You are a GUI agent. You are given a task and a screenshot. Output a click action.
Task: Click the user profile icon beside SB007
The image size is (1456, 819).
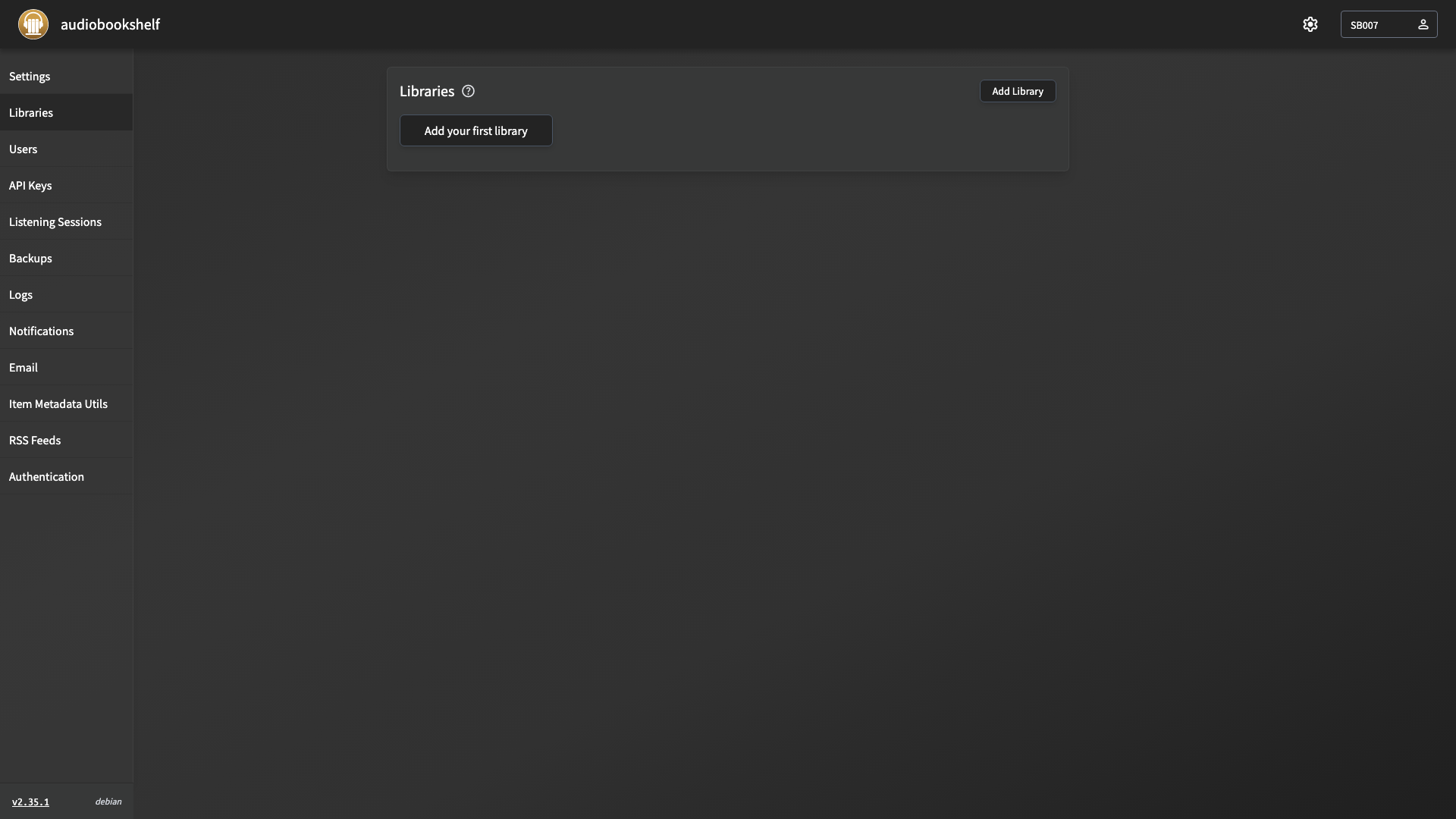1423,24
